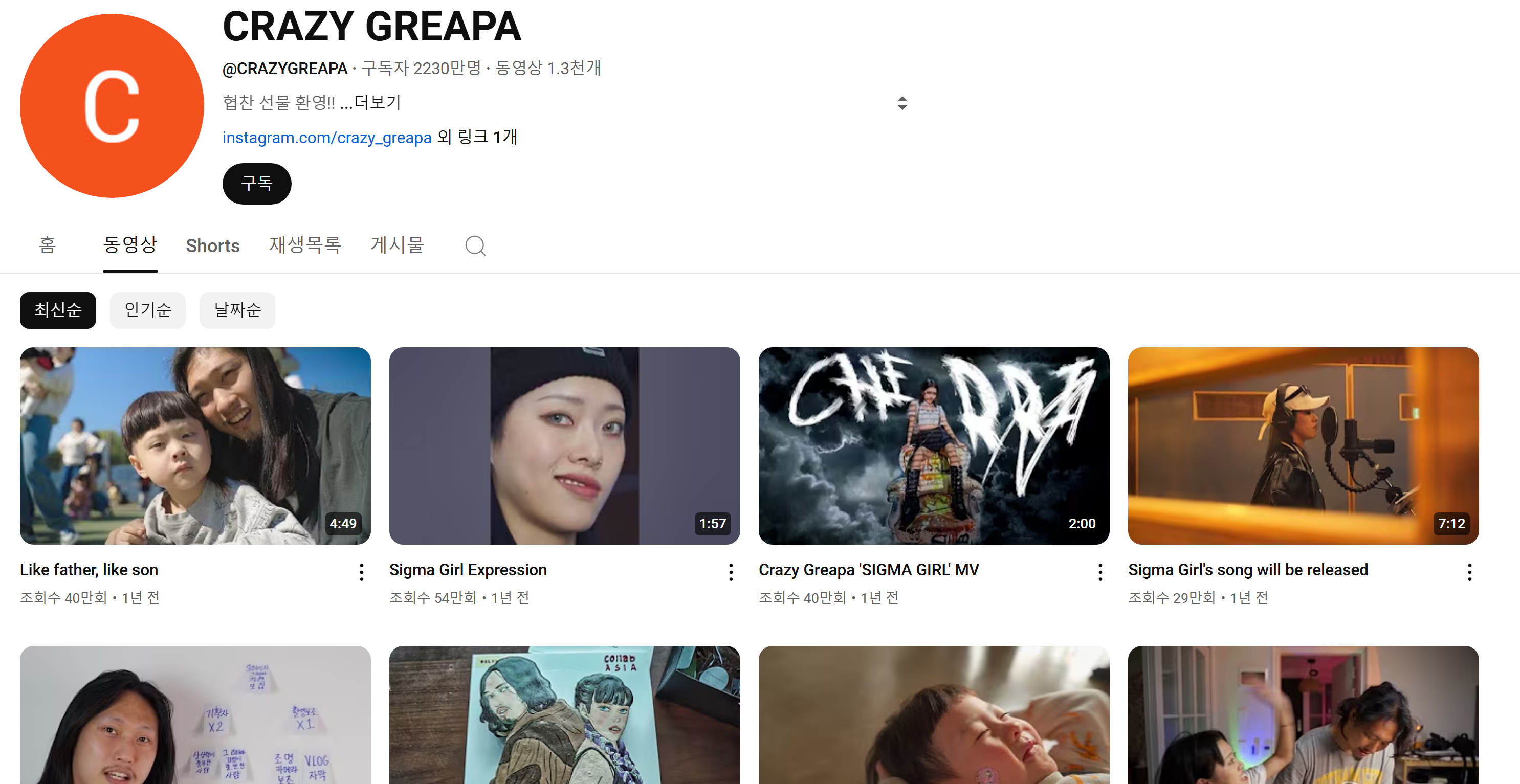Click the Like father, like son title
This screenshot has width=1520, height=784.
click(89, 569)
